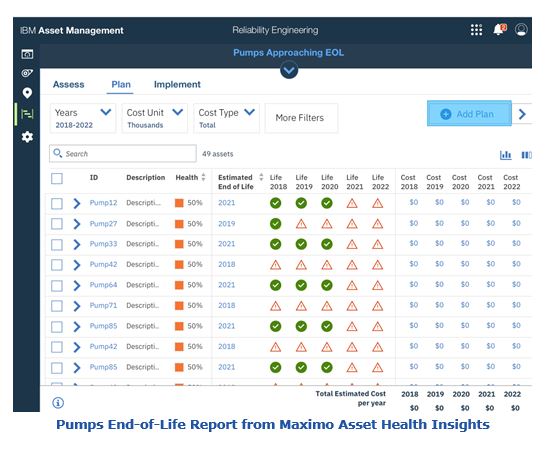This screenshot has height=466, width=552.
Task: Open More Filters
Action: pyautogui.click(x=301, y=118)
